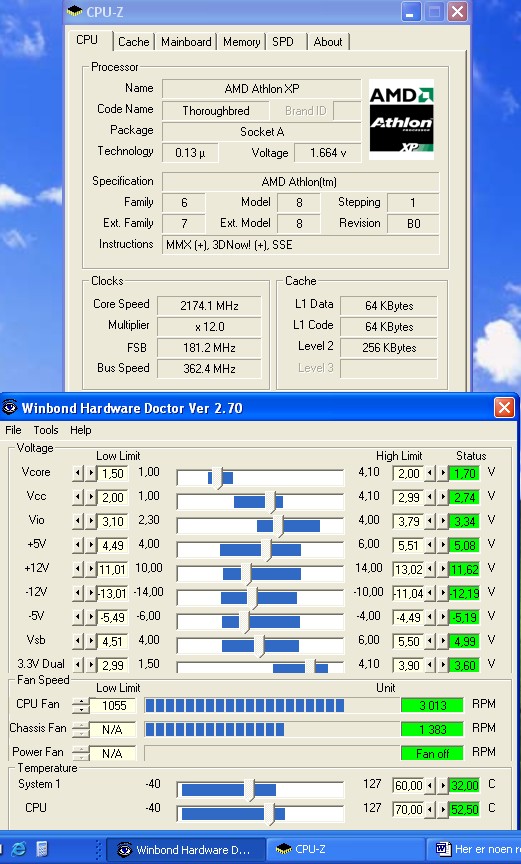Viewport: 521px width, 864px height.
Task: Decrease the Vcc low limit with left arrow
Action: (78, 498)
